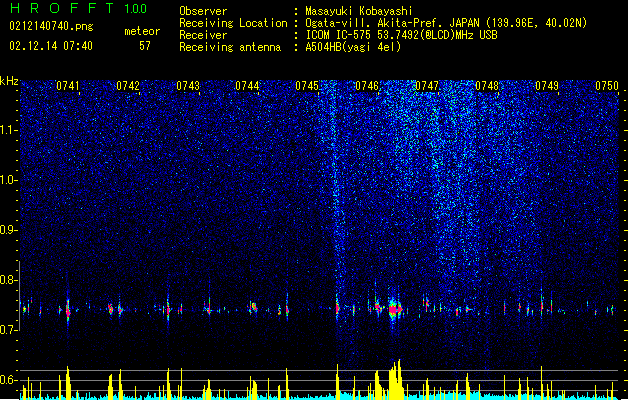Click the 0.8 kHz axis label
This screenshot has width=629, height=400.
pyautogui.click(x=9, y=280)
